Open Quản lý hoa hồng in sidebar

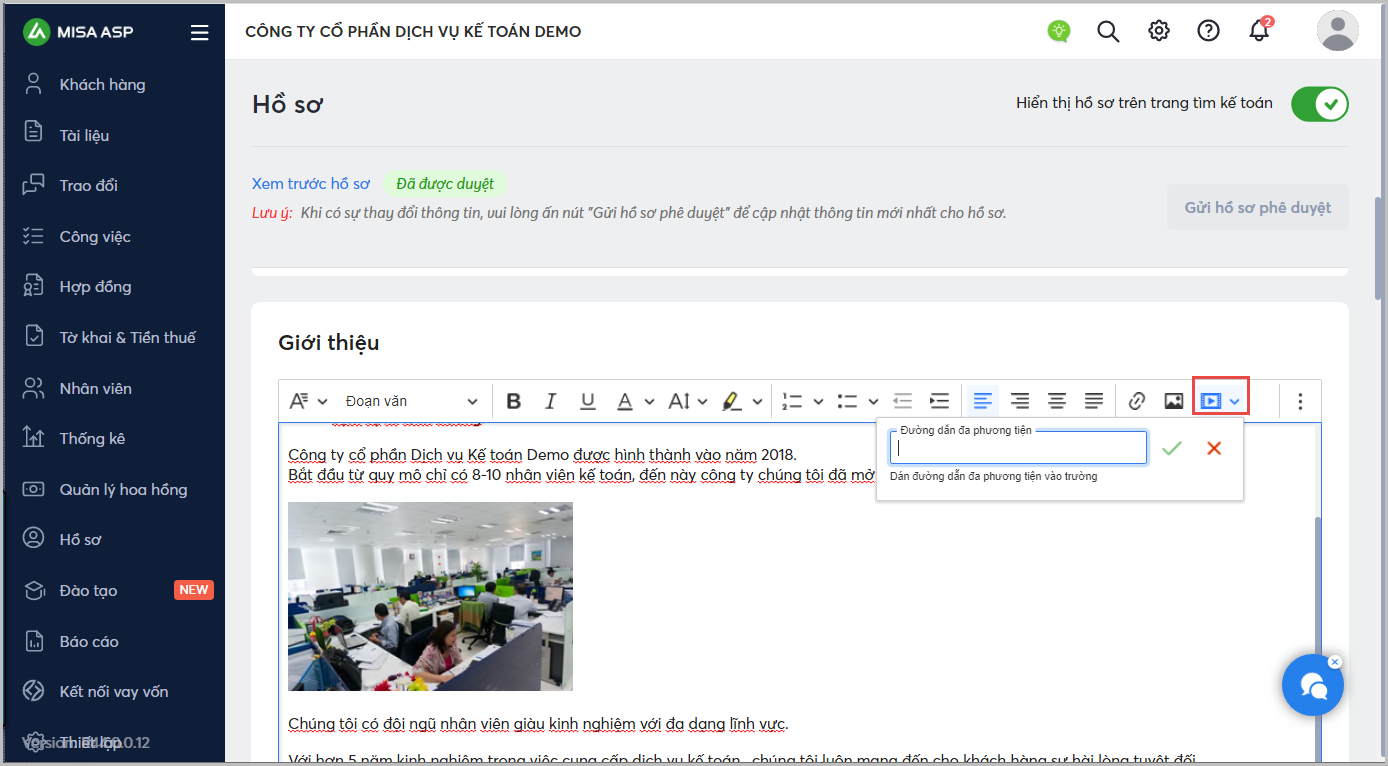[123, 489]
